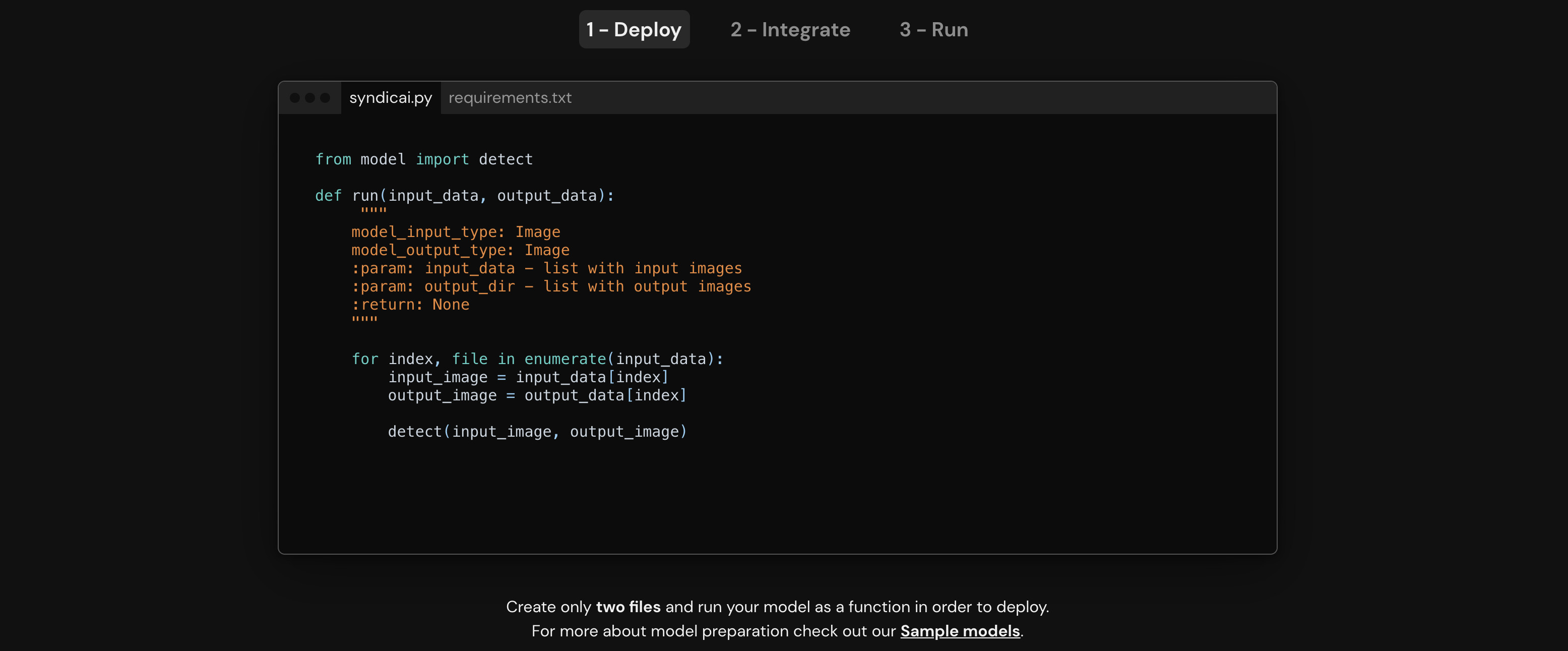The width and height of the screenshot is (1568, 651).
Task: Click "model_input_type: Image" docstring line
Action: [456, 232]
